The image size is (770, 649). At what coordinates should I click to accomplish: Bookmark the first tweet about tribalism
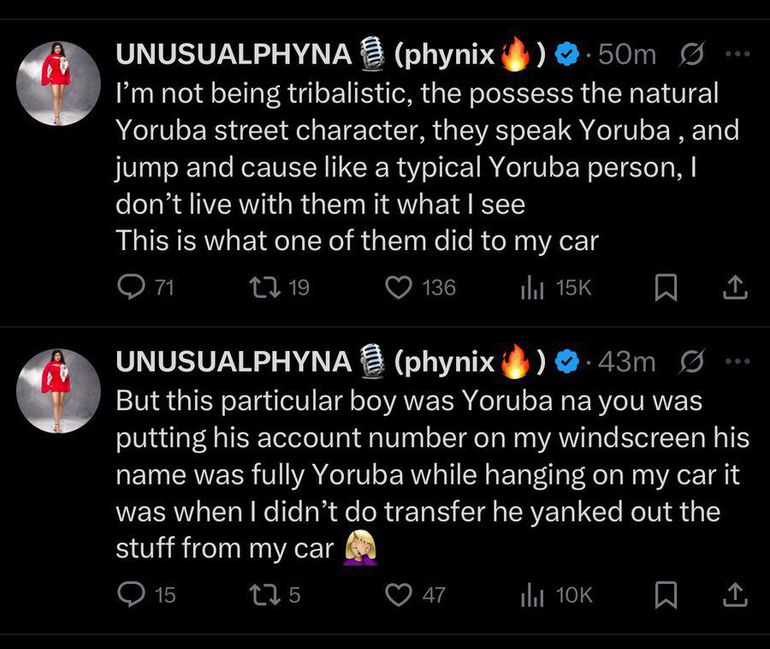pos(664,288)
